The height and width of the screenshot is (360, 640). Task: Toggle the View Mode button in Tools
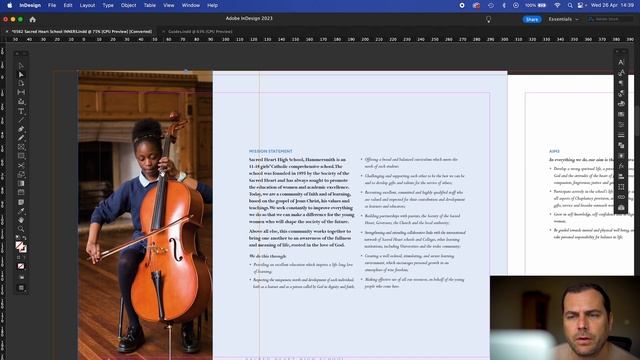[x=21, y=277]
